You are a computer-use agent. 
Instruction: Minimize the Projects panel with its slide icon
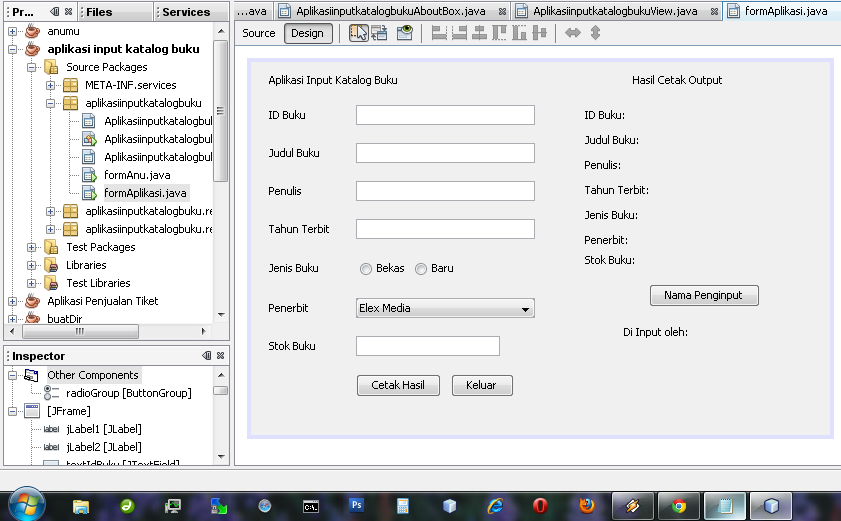tap(54, 11)
